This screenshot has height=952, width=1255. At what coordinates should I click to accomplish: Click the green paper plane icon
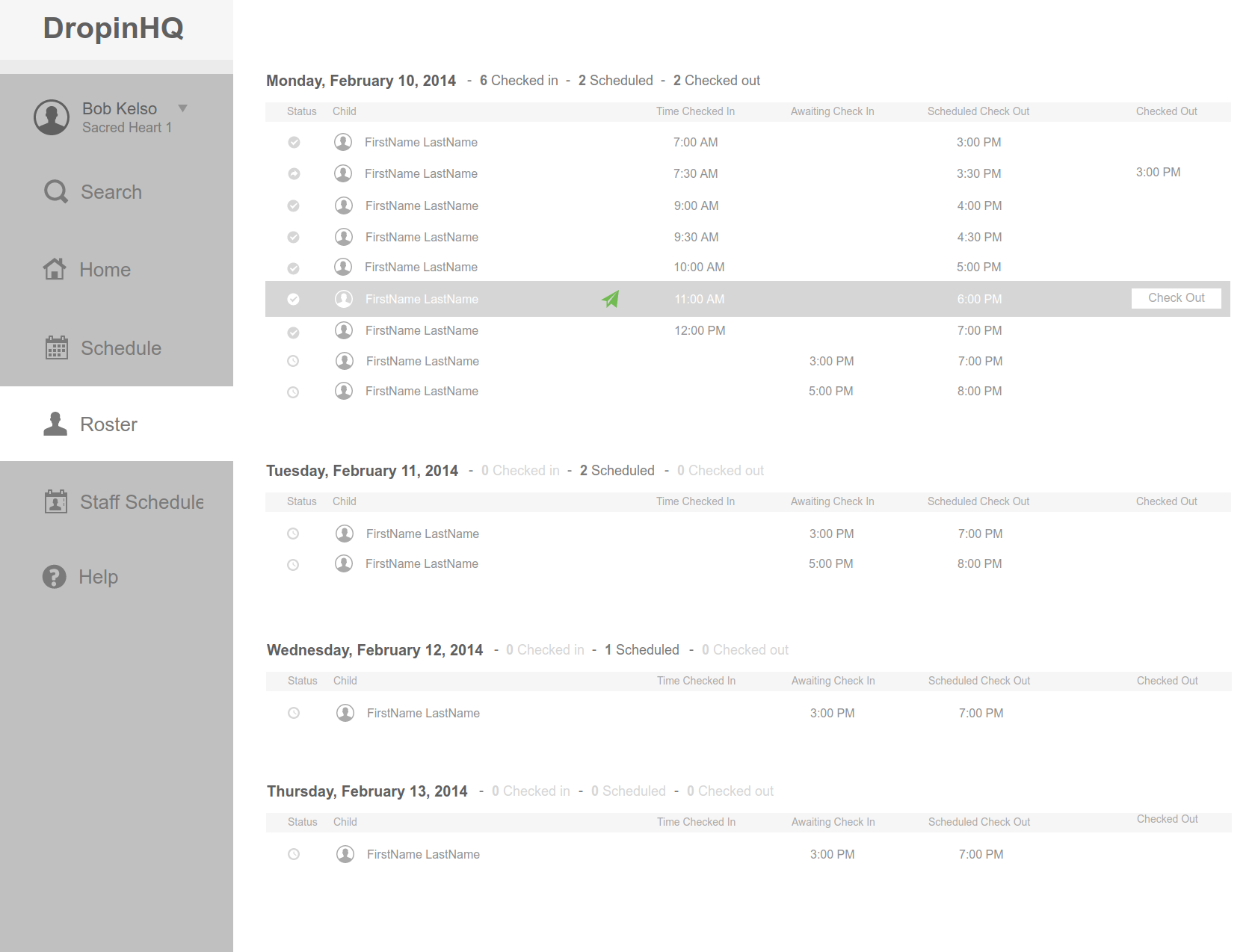611,299
